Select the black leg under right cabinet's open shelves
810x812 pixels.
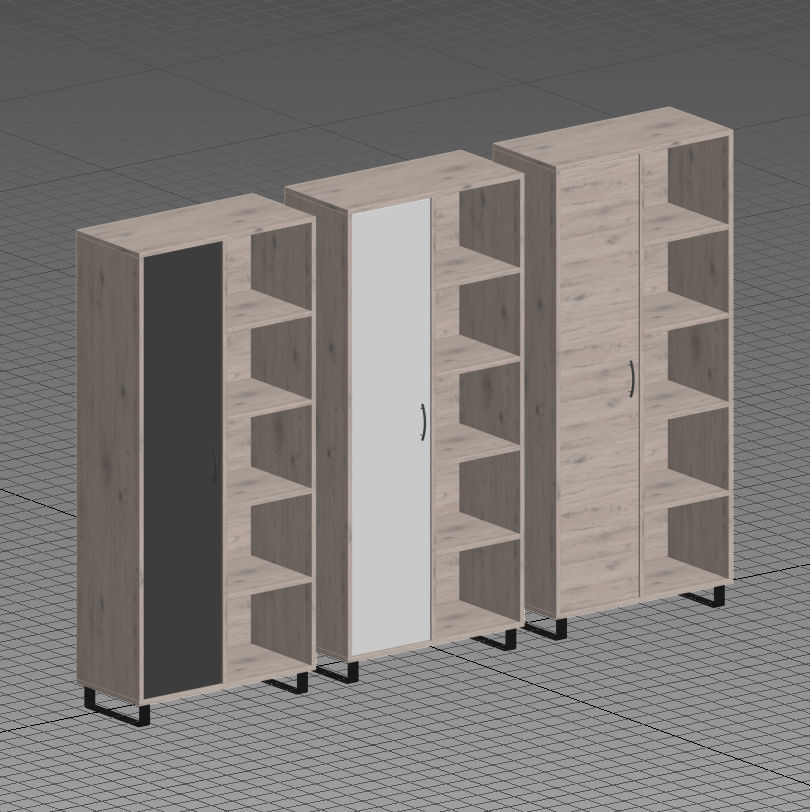(x=703, y=597)
